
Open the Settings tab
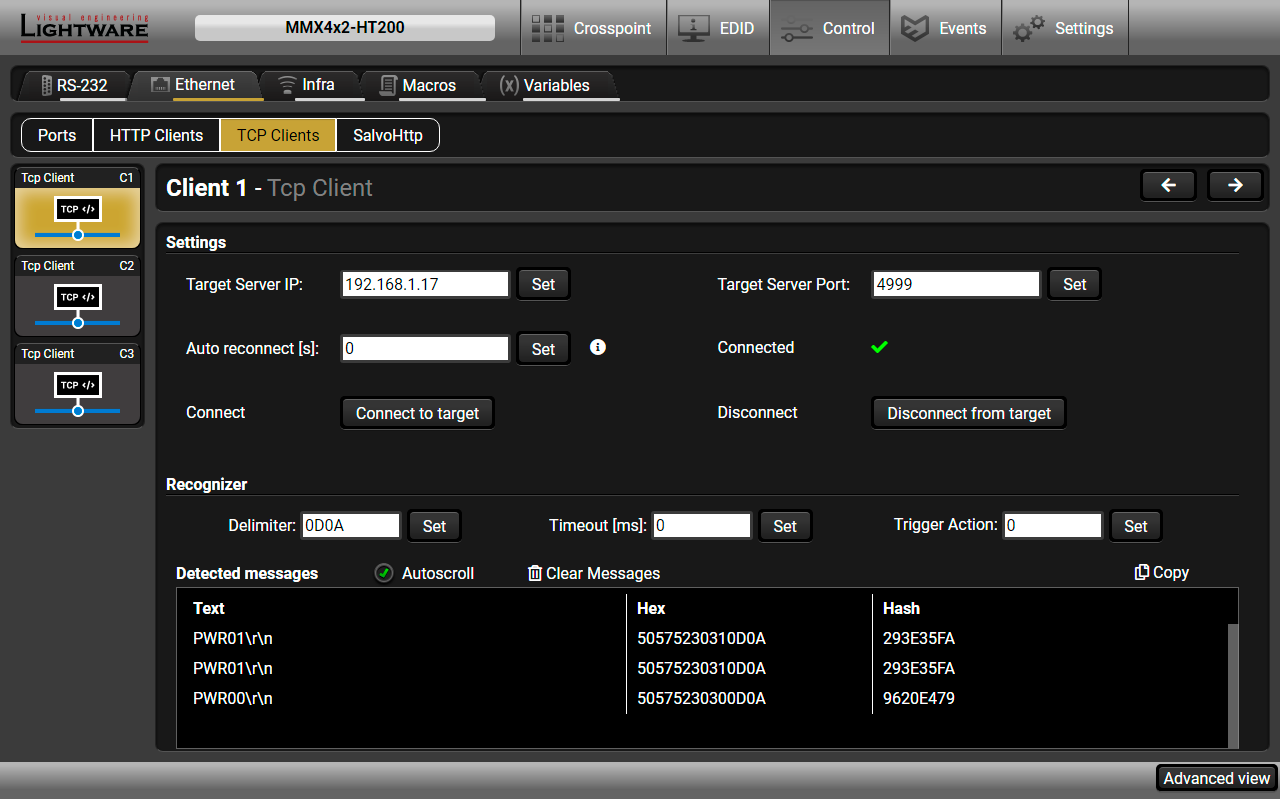pyautogui.click(x=1064, y=28)
